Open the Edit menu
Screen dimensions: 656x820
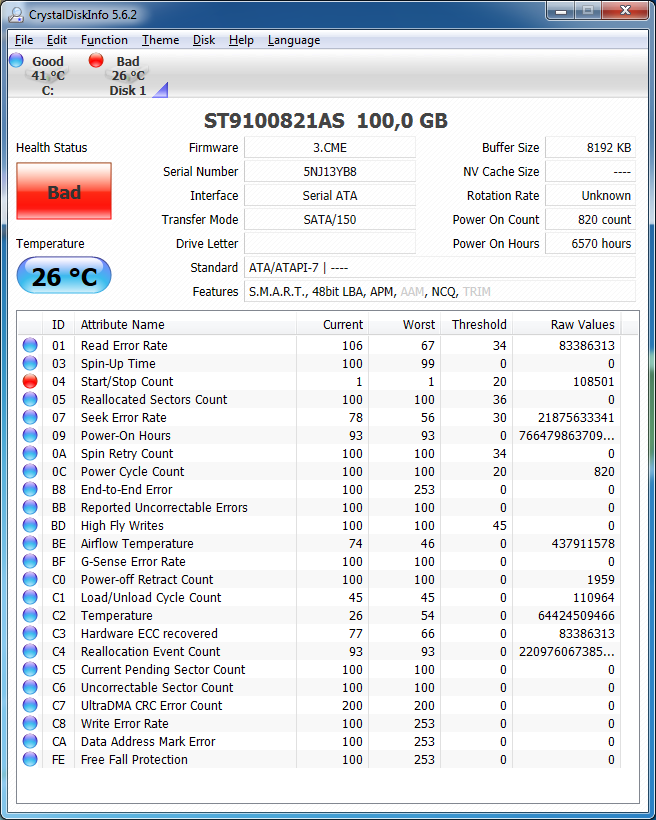pyautogui.click(x=56, y=40)
